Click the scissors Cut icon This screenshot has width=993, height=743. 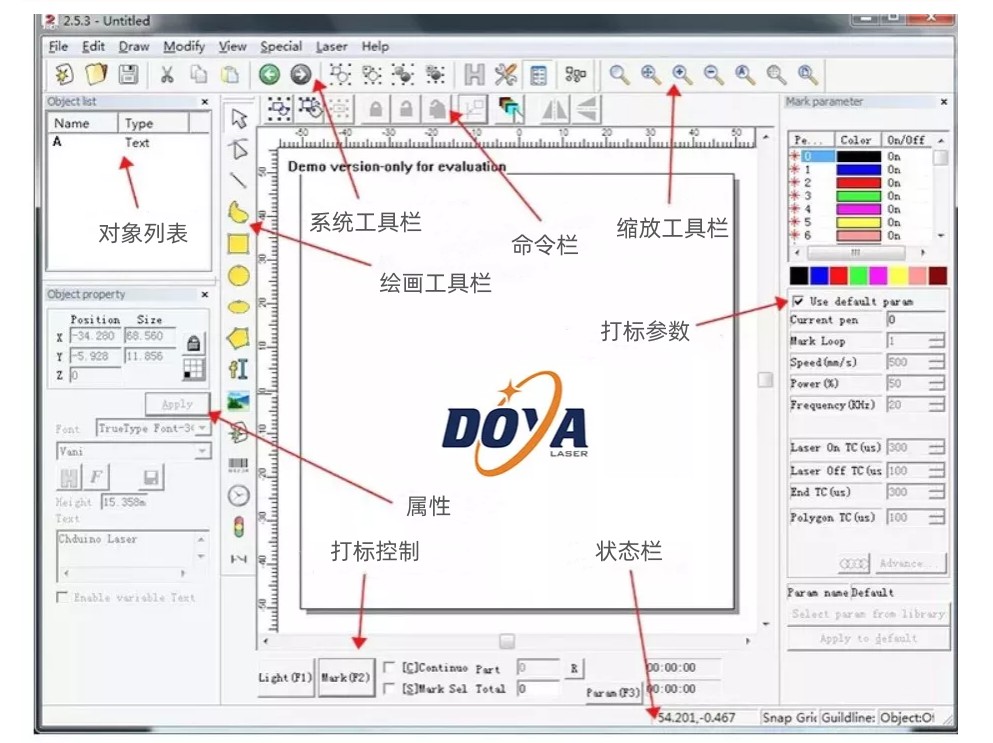coord(167,74)
